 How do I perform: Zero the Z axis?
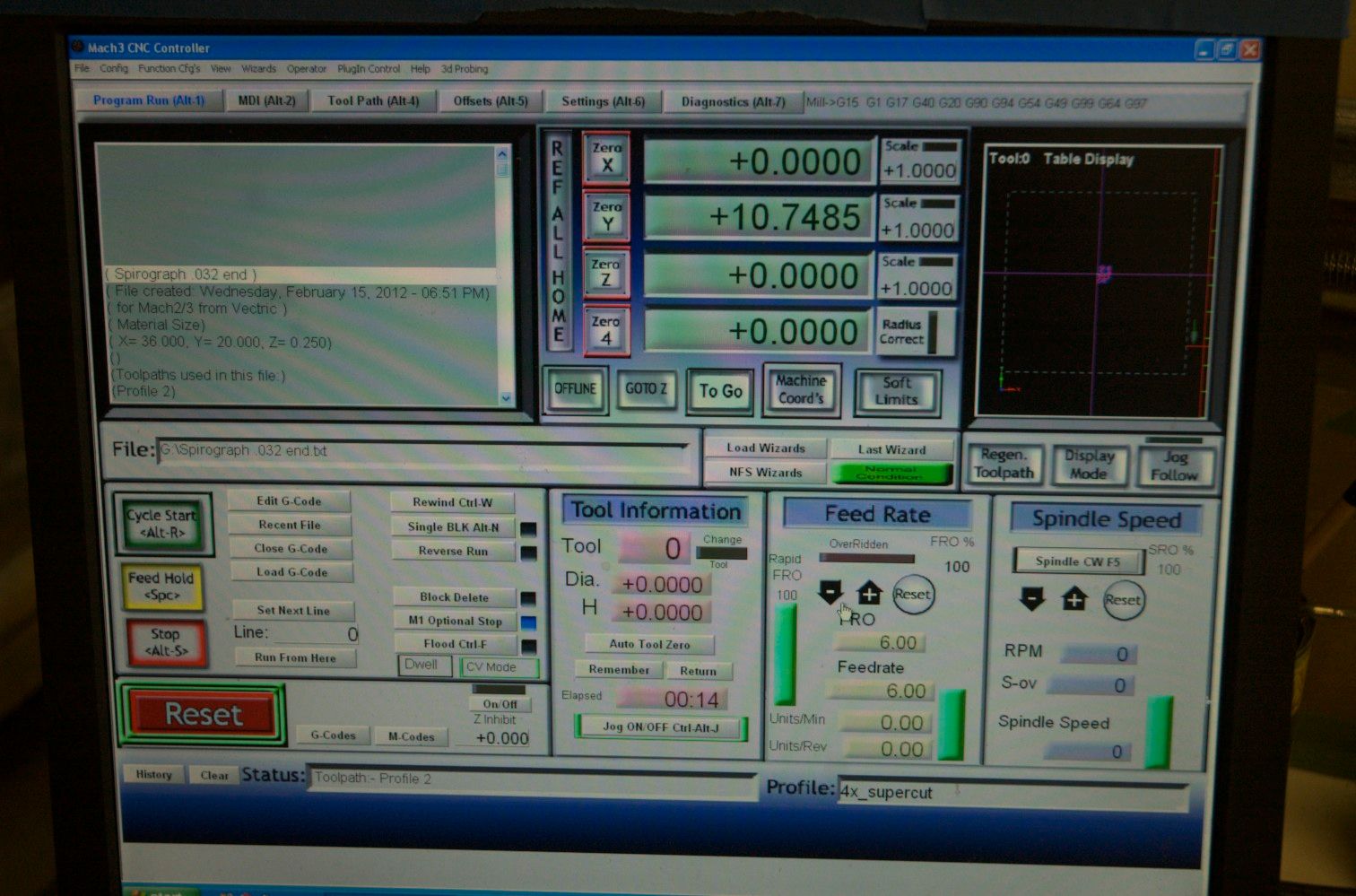(x=606, y=273)
